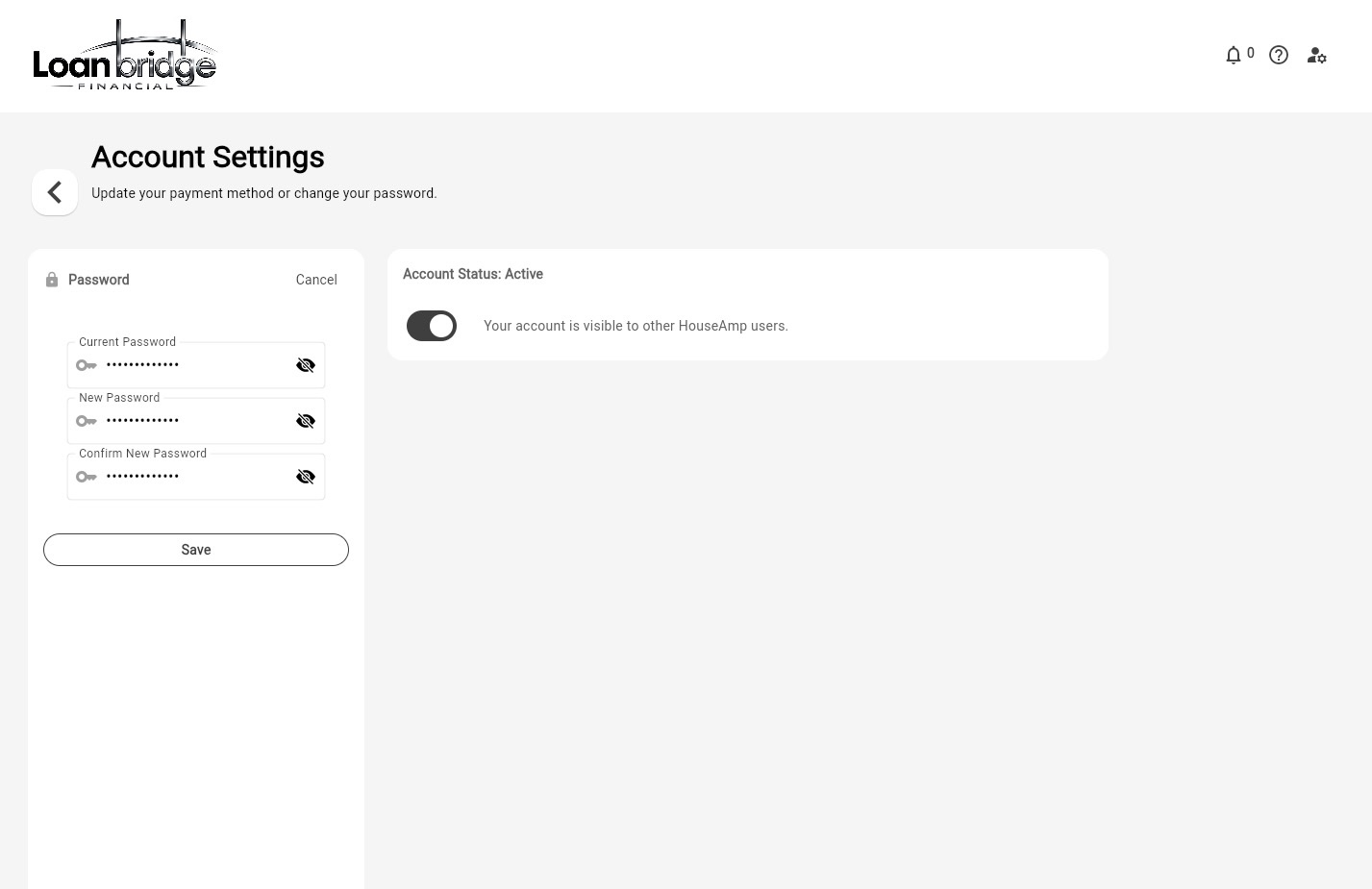Open the user account settings icon
The width and height of the screenshot is (1372, 889).
pyautogui.click(x=1316, y=56)
